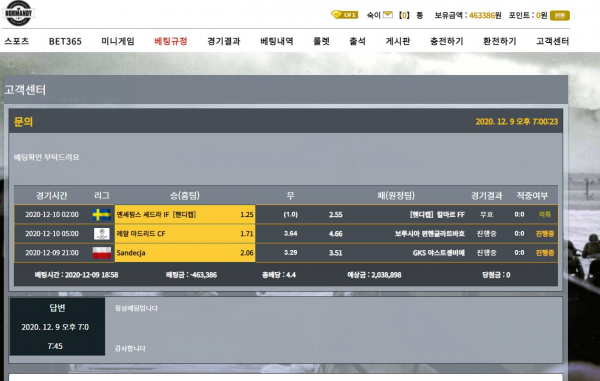Go to the 게시판 board
This screenshot has width=600, height=381.
click(x=398, y=41)
